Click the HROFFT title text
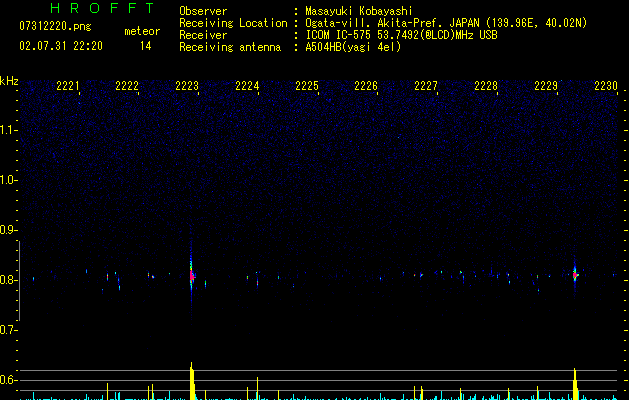Image resolution: width=629 pixels, height=400 pixels. pos(103,8)
